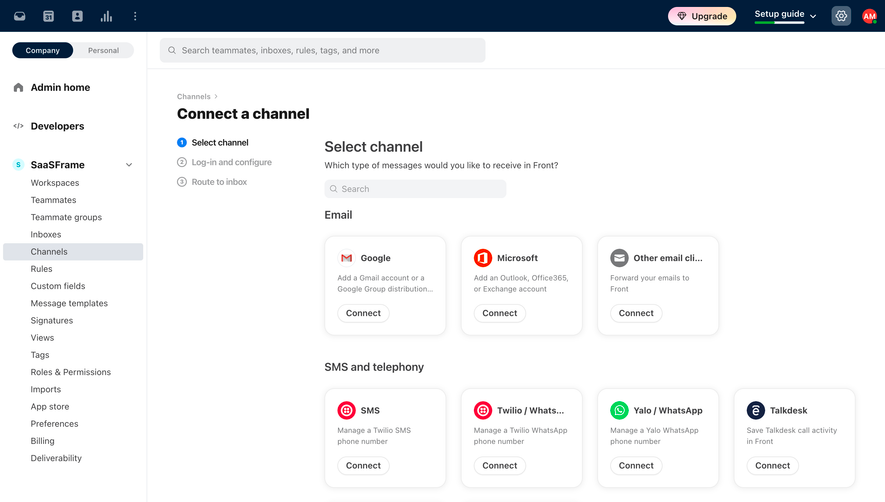Screen dimensions: 885x502
Task: Click the Gmail logo on Google card
Action: (x=347, y=258)
